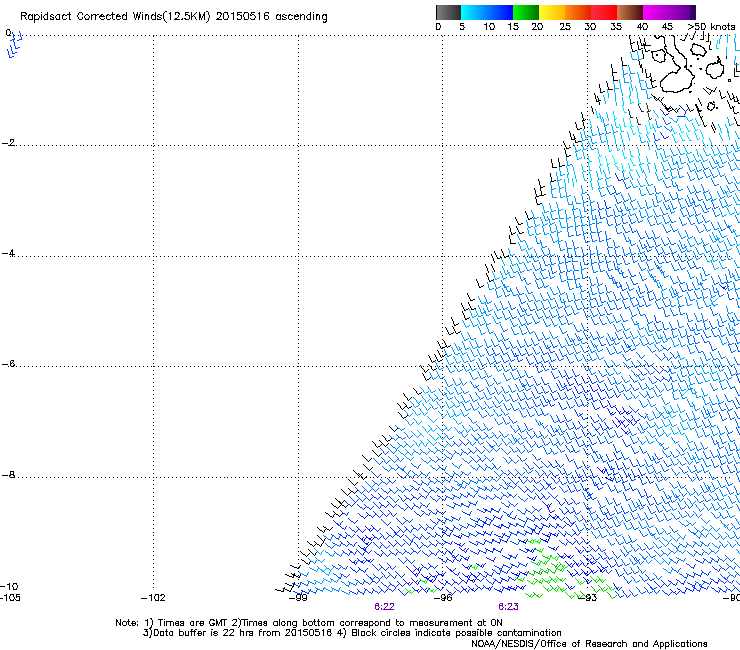Click the '>50 knots' legend label
This screenshot has width=740, height=650.
(711, 27)
